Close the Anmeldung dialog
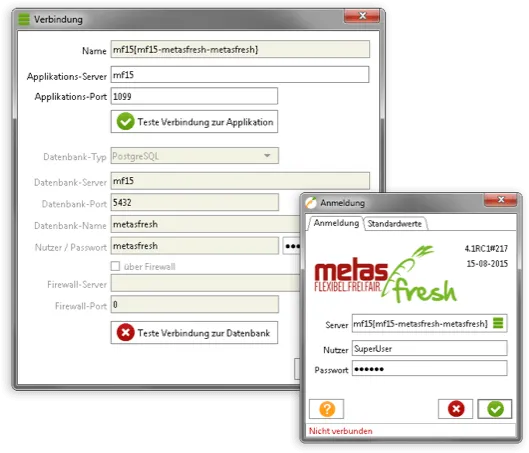Viewport: 529px width, 453px height. pyautogui.click(x=501, y=199)
